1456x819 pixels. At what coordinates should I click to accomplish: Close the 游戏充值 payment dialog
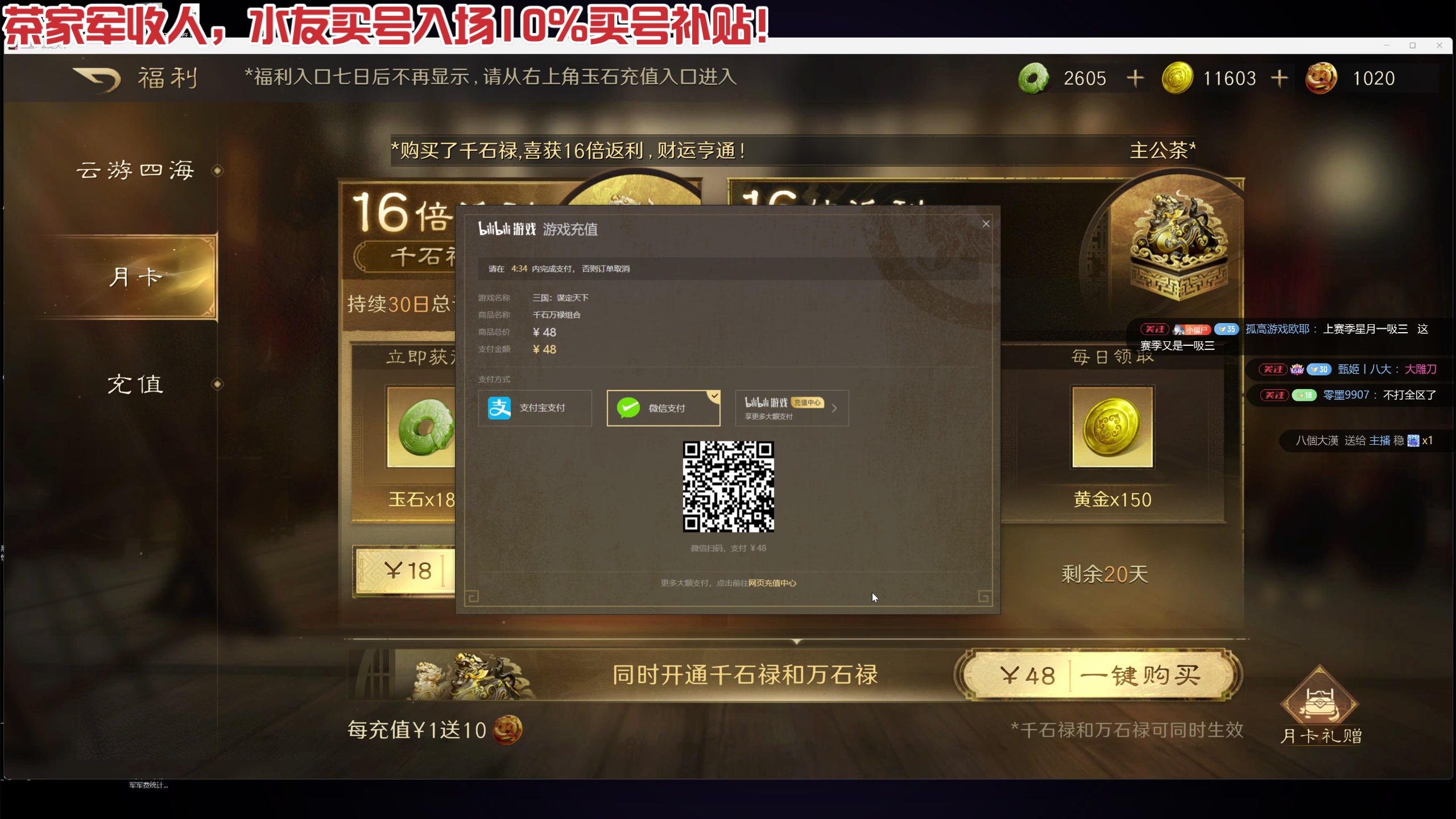986,224
